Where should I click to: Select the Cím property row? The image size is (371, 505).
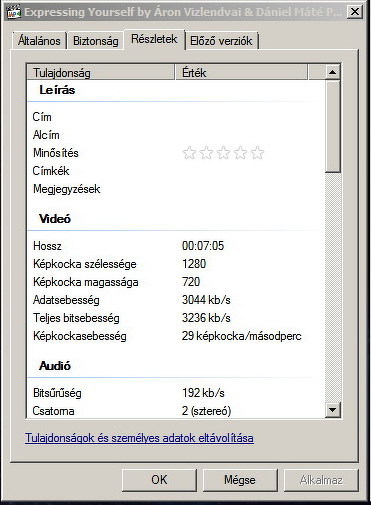point(175,117)
